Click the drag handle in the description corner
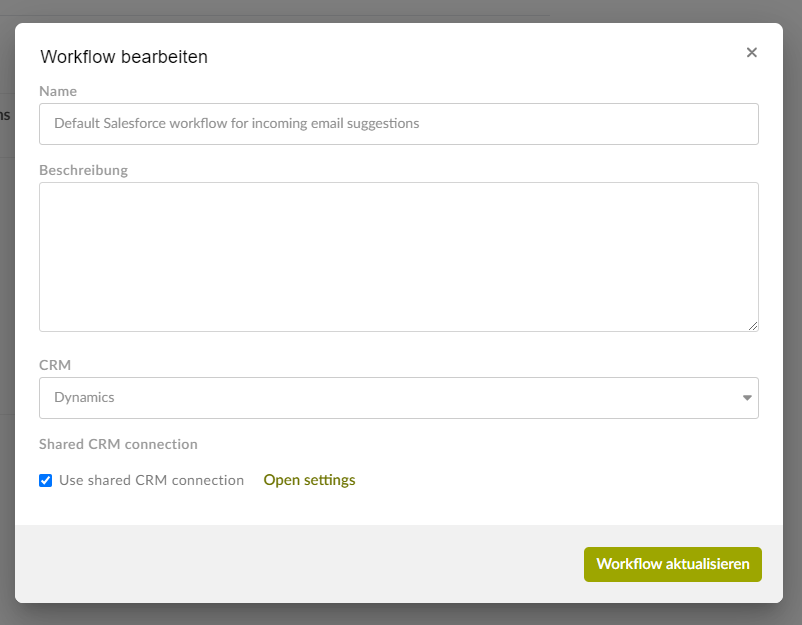 pos(753,325)
